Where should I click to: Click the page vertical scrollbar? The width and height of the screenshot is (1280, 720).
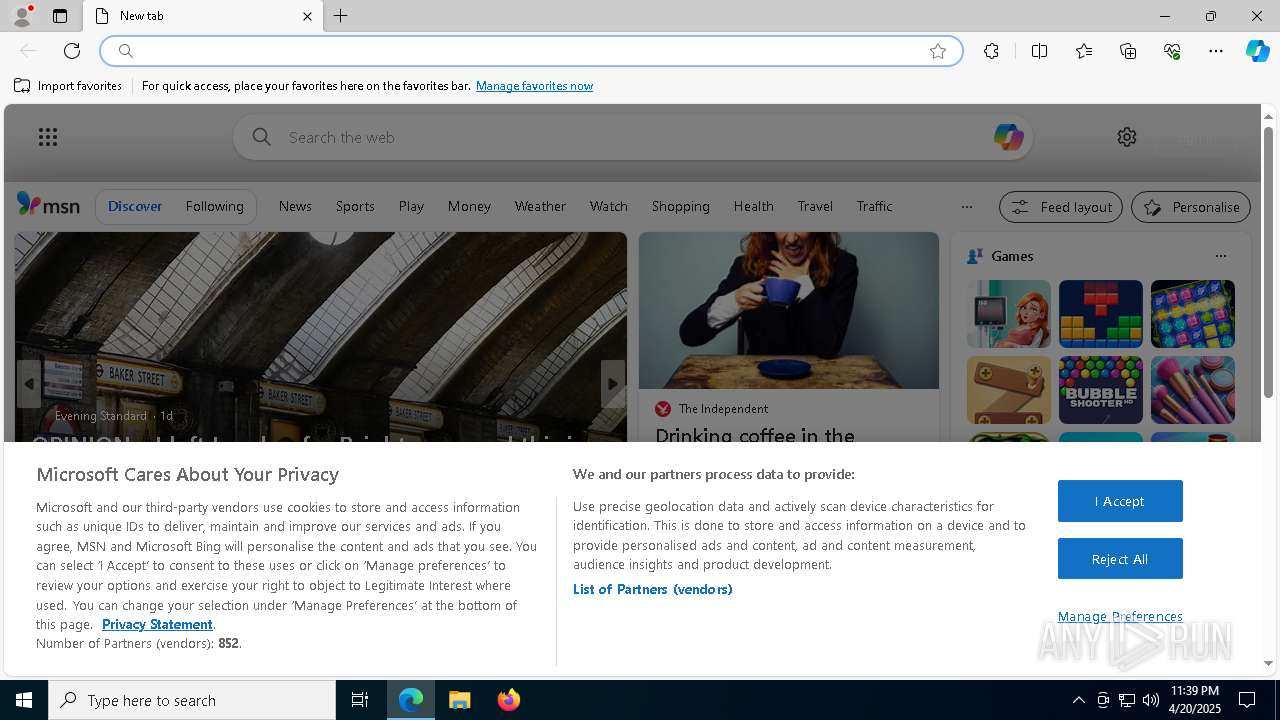(1269, 264)
